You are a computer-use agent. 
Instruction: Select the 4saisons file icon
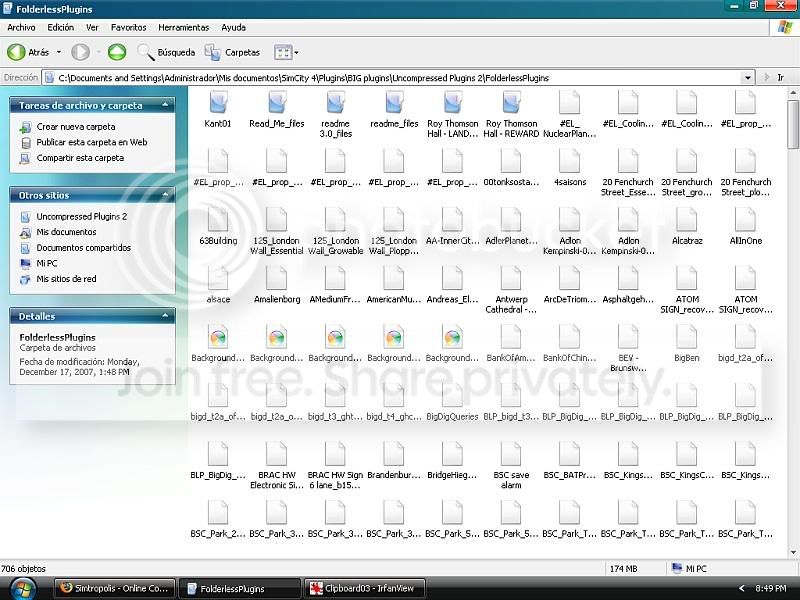570,162
